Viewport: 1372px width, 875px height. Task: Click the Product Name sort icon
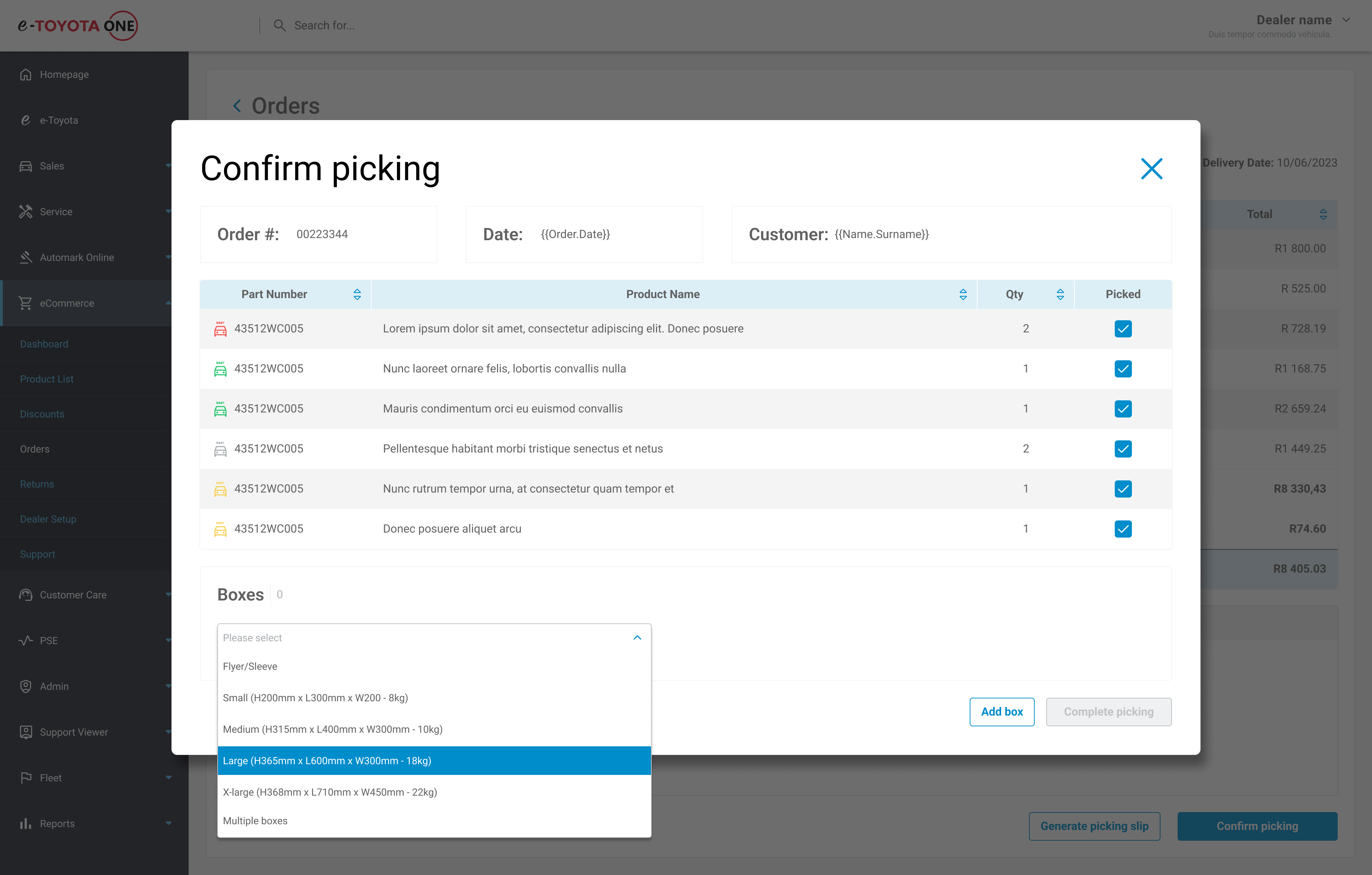point(963,294)
